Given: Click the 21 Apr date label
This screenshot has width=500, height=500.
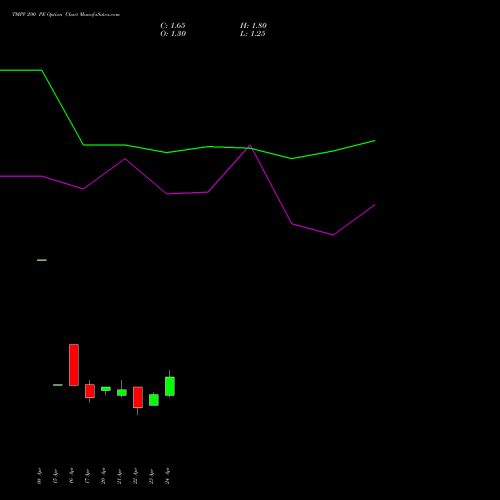Looking at the screenshot, I should [119, 476].
